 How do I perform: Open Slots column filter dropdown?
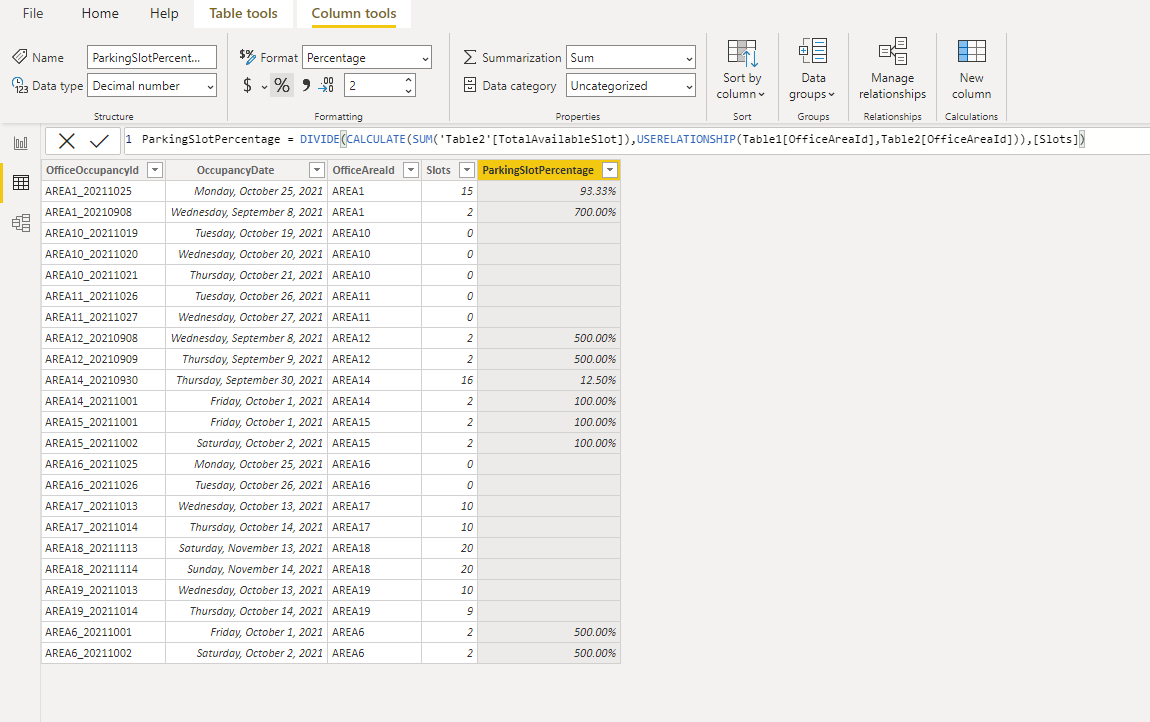pyautogui.click(x=466, y=170)
